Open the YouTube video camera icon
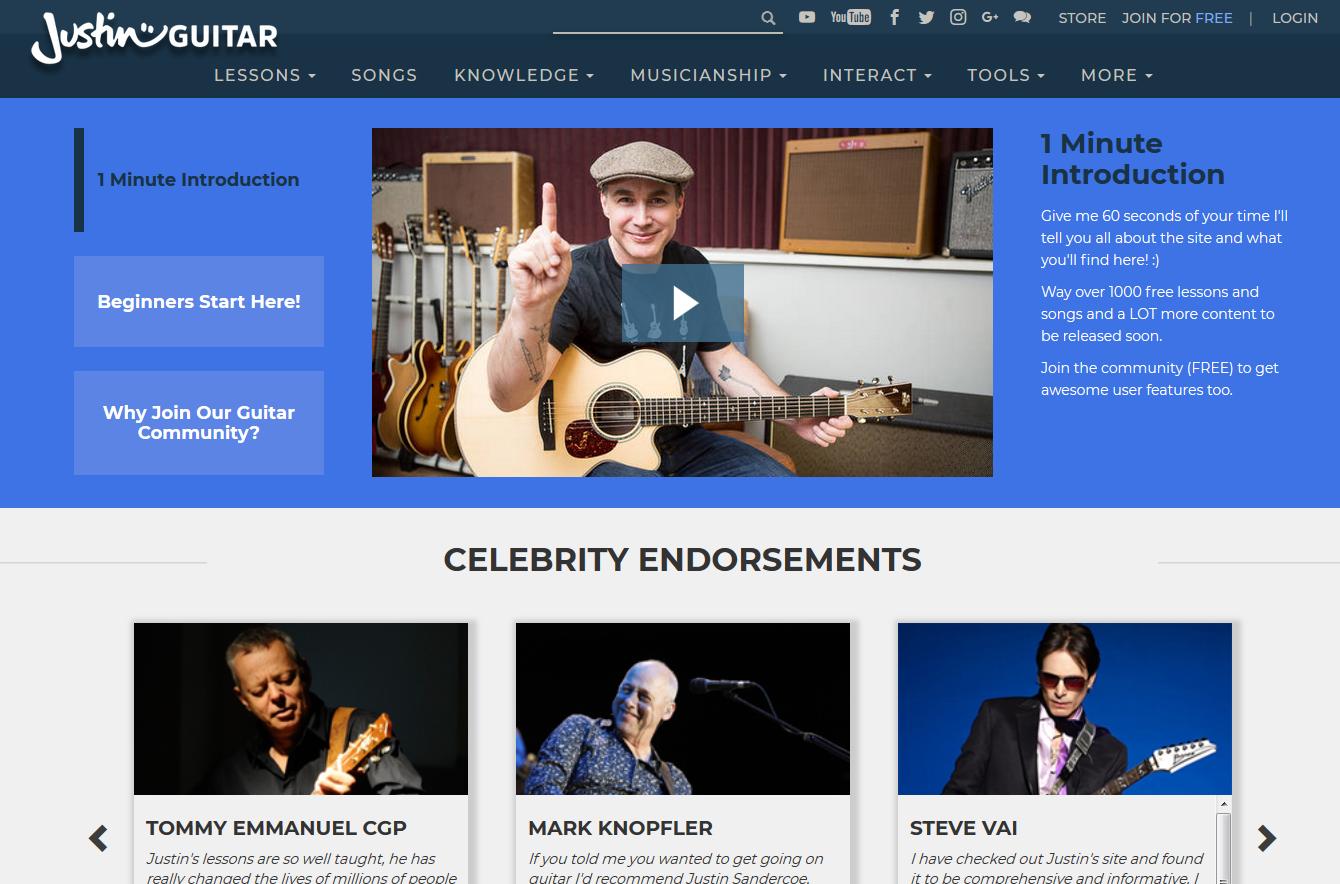 [x=807, y=17]
